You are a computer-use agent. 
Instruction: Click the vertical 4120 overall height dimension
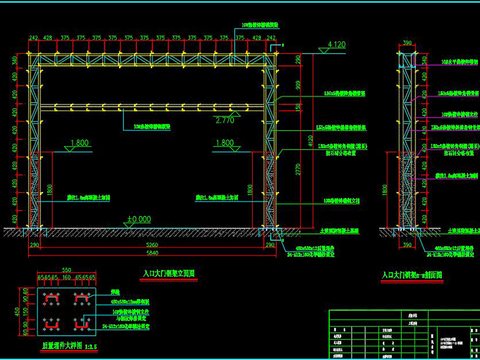pos(310,141)
